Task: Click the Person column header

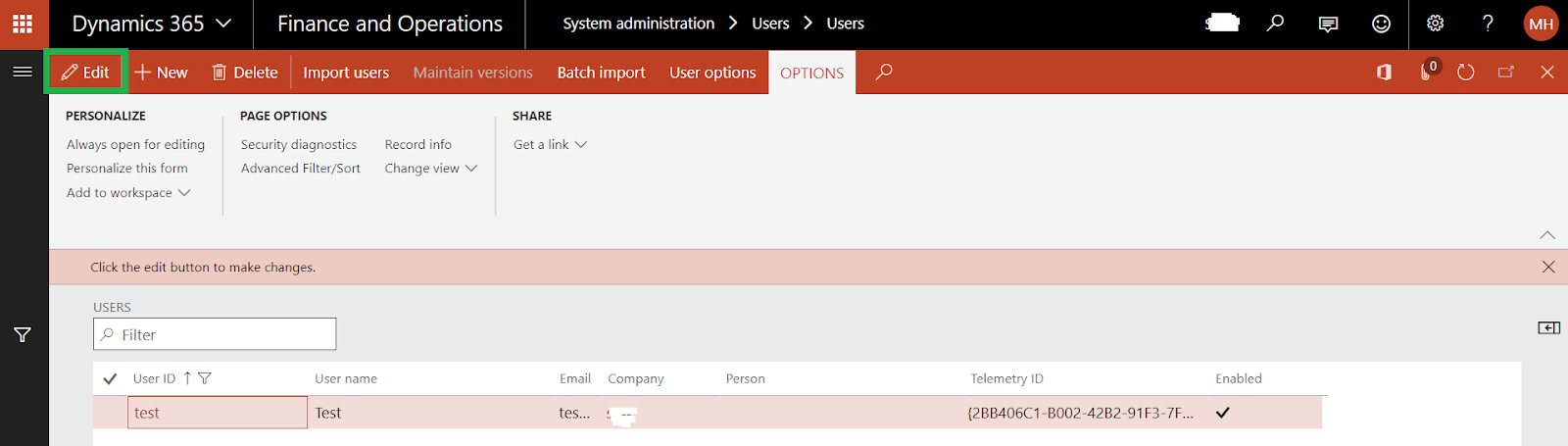Action: point(746,378)
